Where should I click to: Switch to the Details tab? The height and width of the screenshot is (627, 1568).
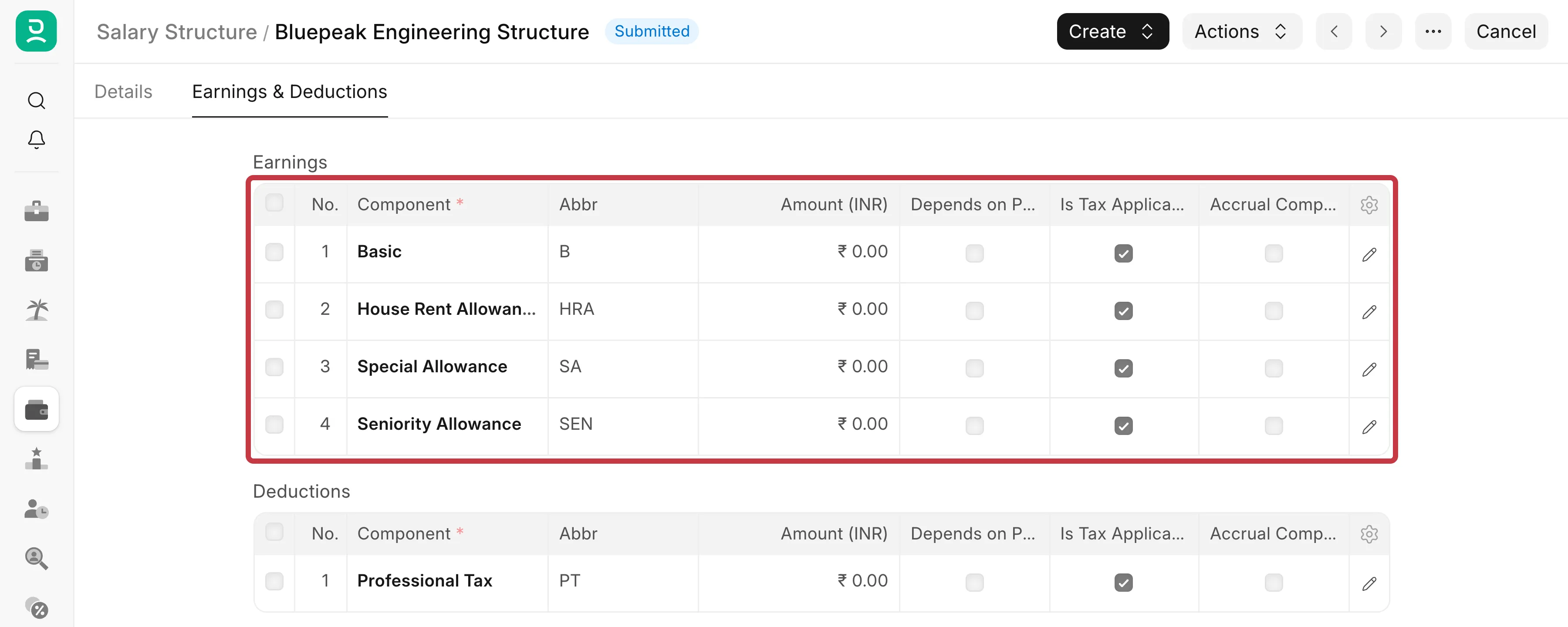pyautogui.click(x=124, y=92)
